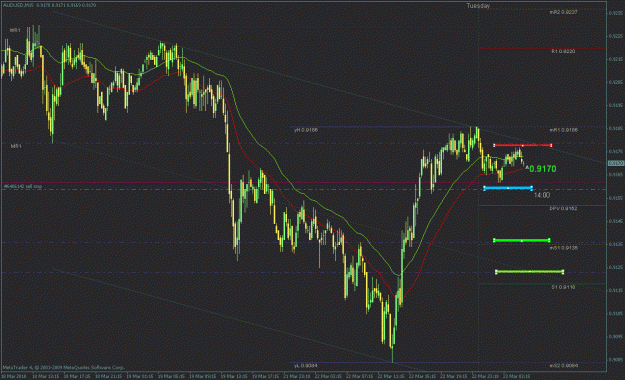Click the mR1 0.9186 pivot label
The height and width of the screenshot is (380, 625).
point(563,130)
